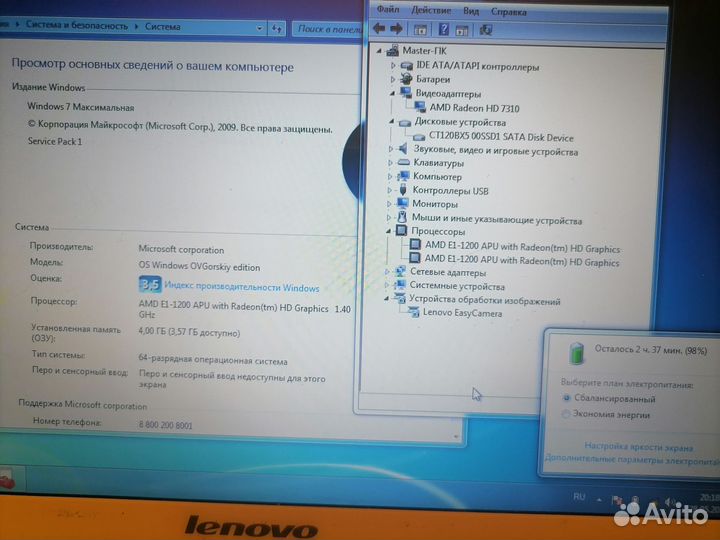
Task: Click the Система breadcrumb in address bar
Action: (x=163, y=27)
